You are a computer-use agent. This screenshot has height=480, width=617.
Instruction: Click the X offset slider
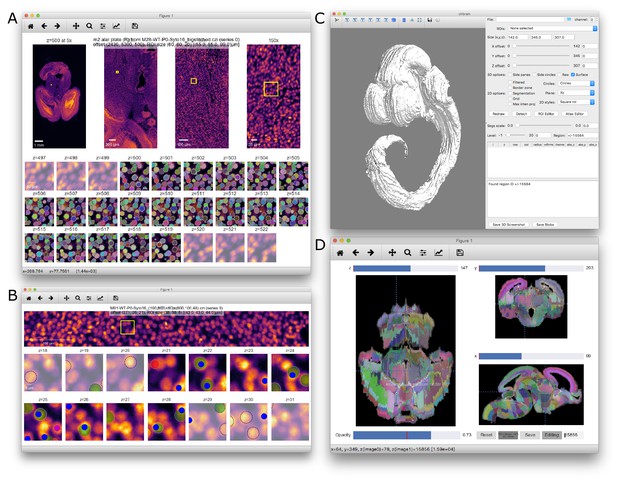541,46
